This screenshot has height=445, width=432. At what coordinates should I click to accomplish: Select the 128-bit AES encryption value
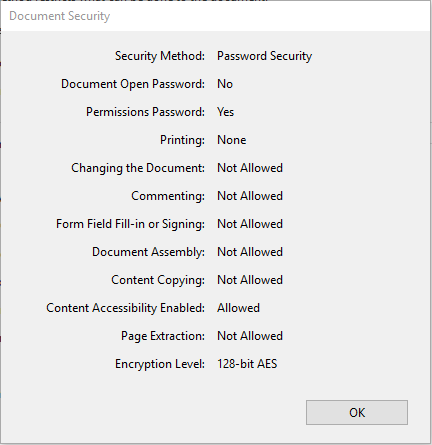tap(247, 364)
